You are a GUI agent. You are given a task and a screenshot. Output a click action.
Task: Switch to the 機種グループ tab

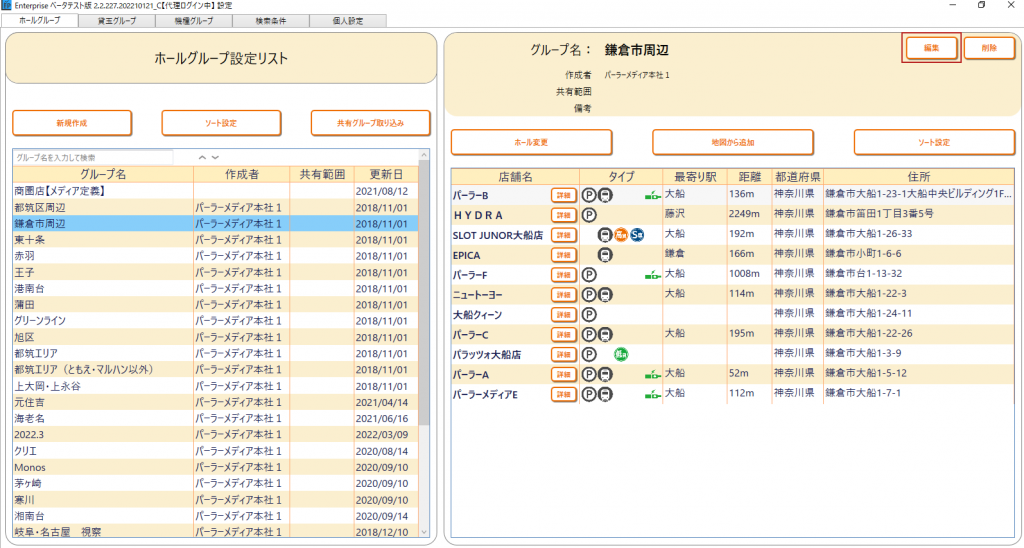(x=194, y=21)
